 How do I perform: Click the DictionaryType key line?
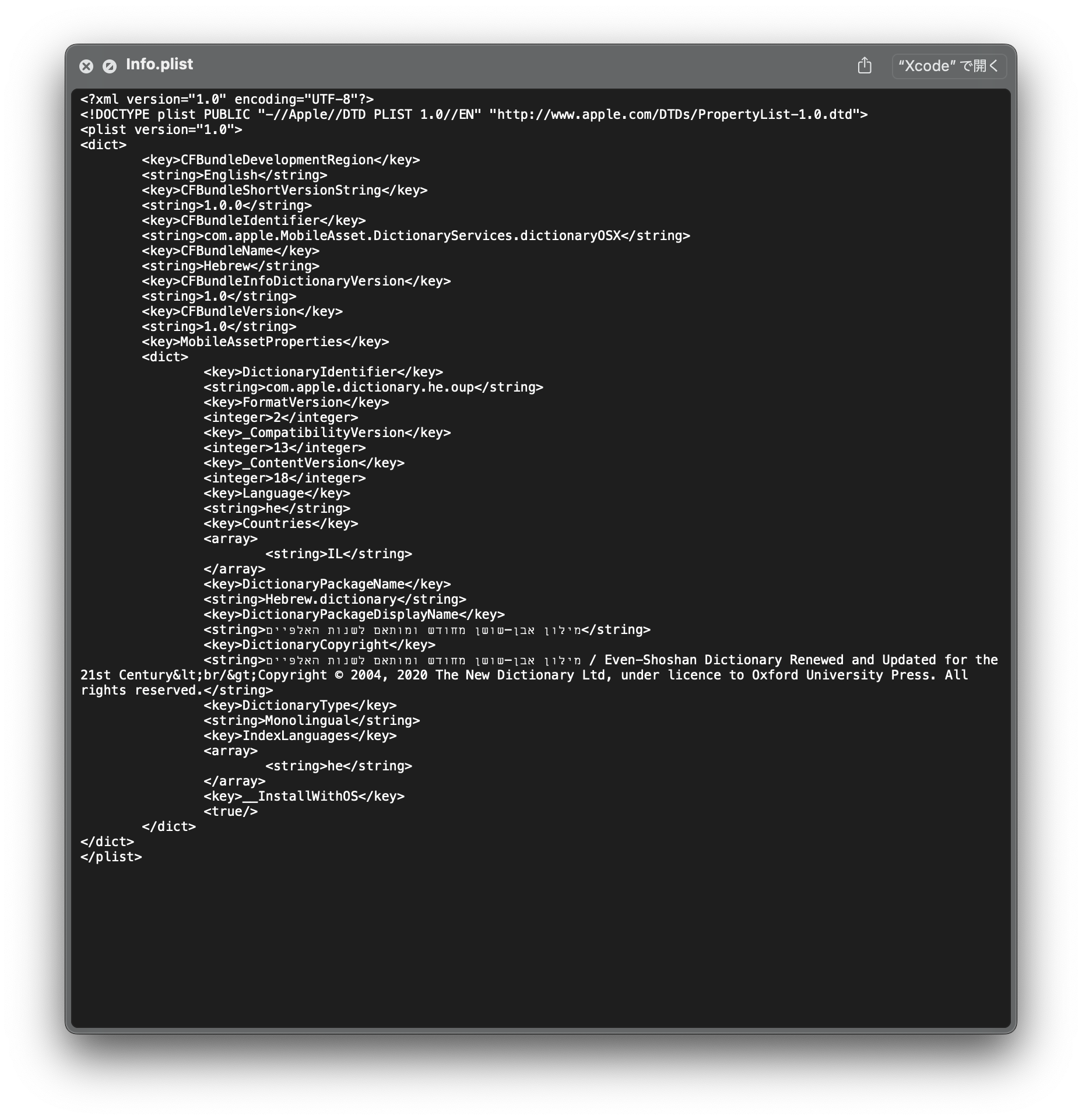[300, 705]
